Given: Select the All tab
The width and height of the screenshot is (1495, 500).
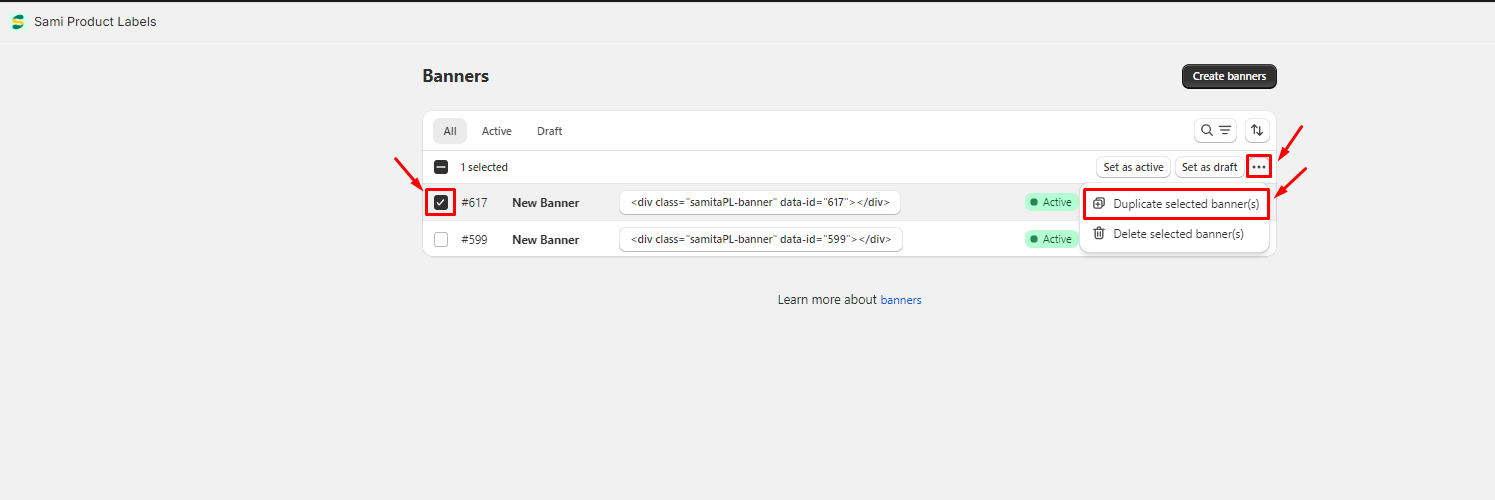Looking at the screenshot, I should pyautogui.click(x=450, y=131).
